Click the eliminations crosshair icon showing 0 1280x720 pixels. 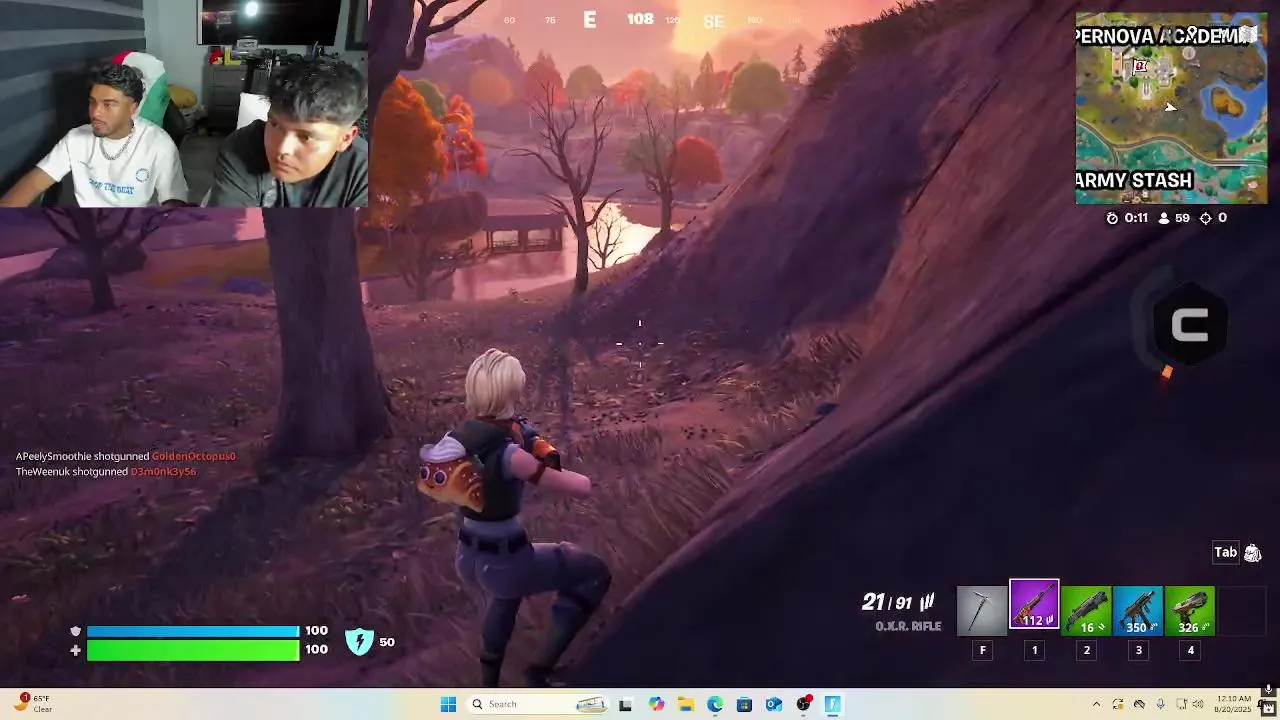click(1205, 218)
